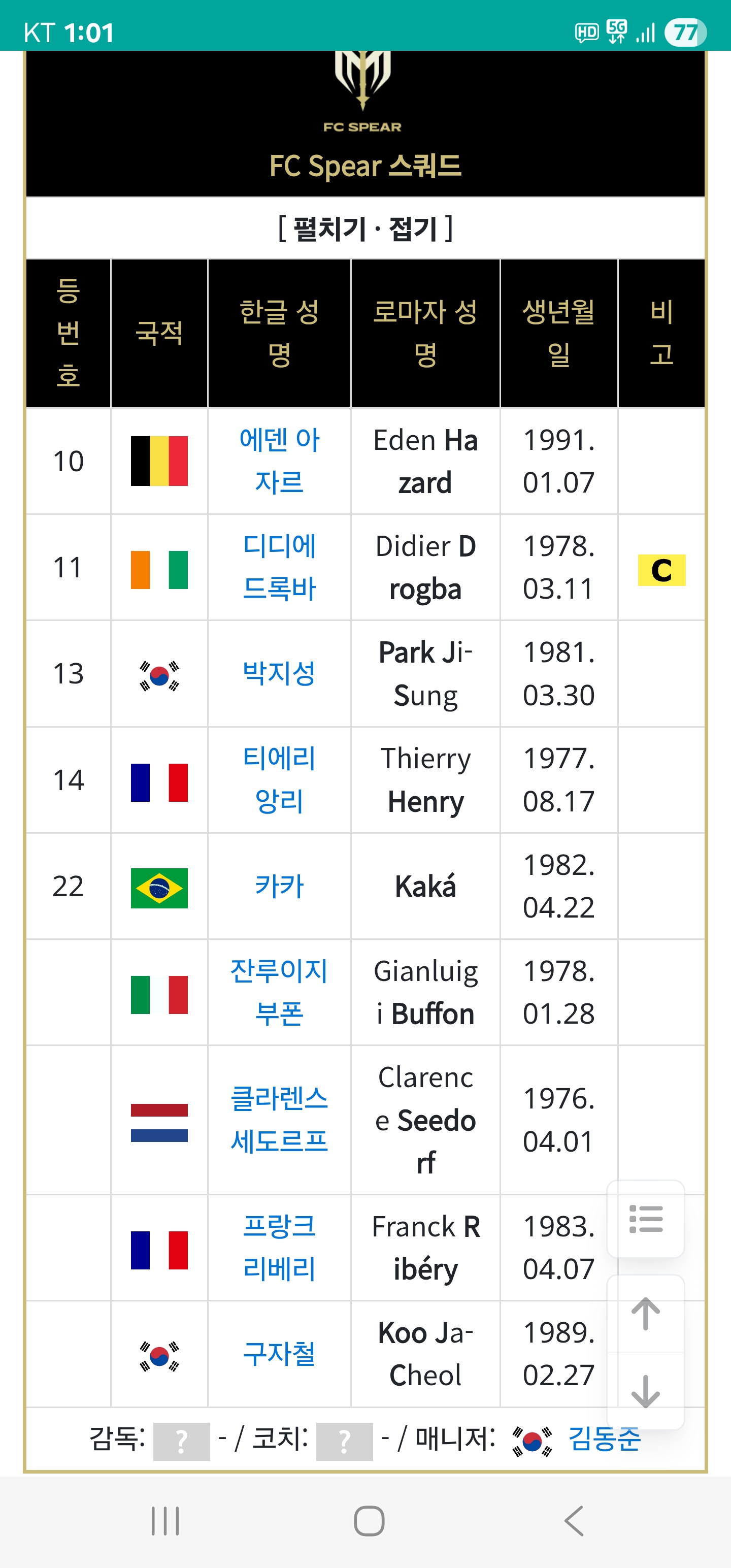Tap the down arrow button

pos(646,1391)
